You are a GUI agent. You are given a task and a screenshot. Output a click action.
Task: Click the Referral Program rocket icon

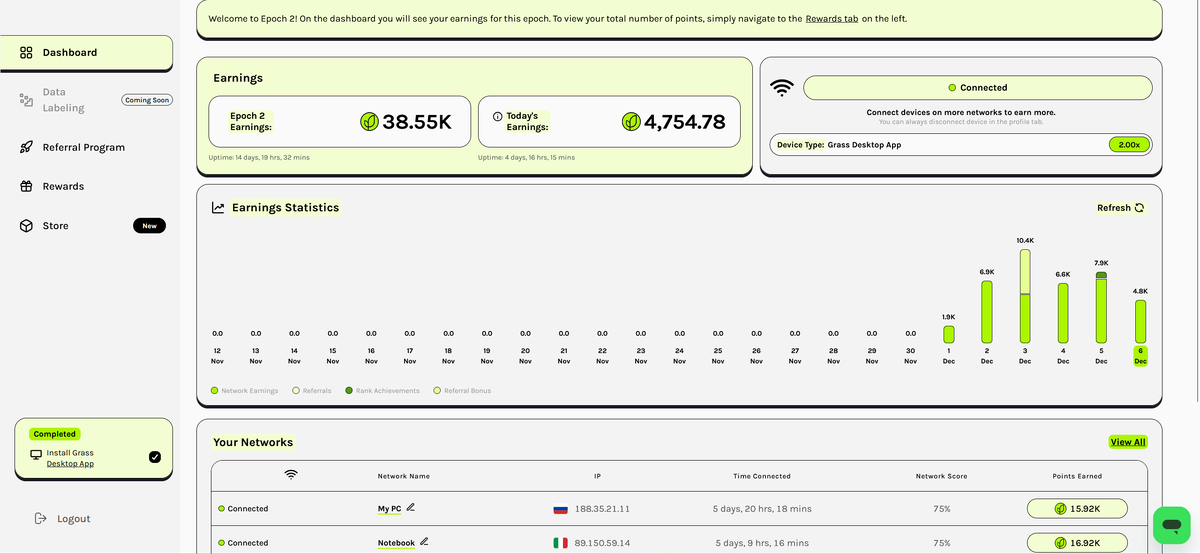(27, 148)
